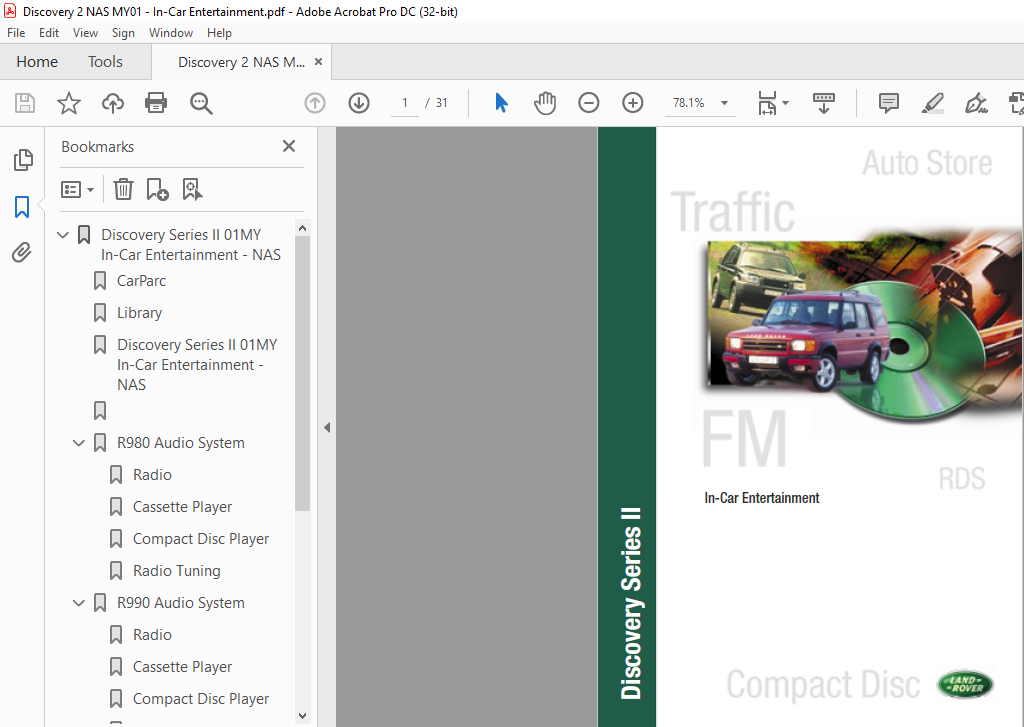Screen dimensions: 1024x727
Task: Collapse top Discovery Series II bookmark
Action: click(x=63, y=234)
